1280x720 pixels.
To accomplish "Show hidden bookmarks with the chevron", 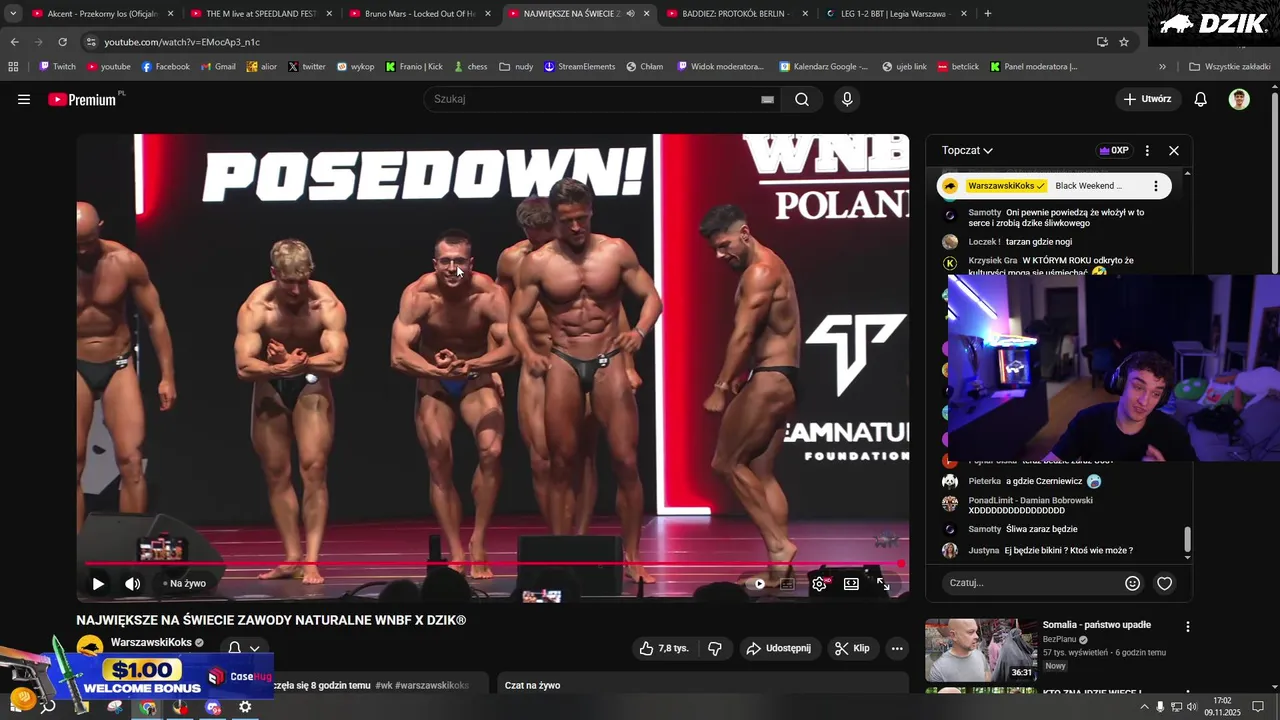I will click(1162, 67).
